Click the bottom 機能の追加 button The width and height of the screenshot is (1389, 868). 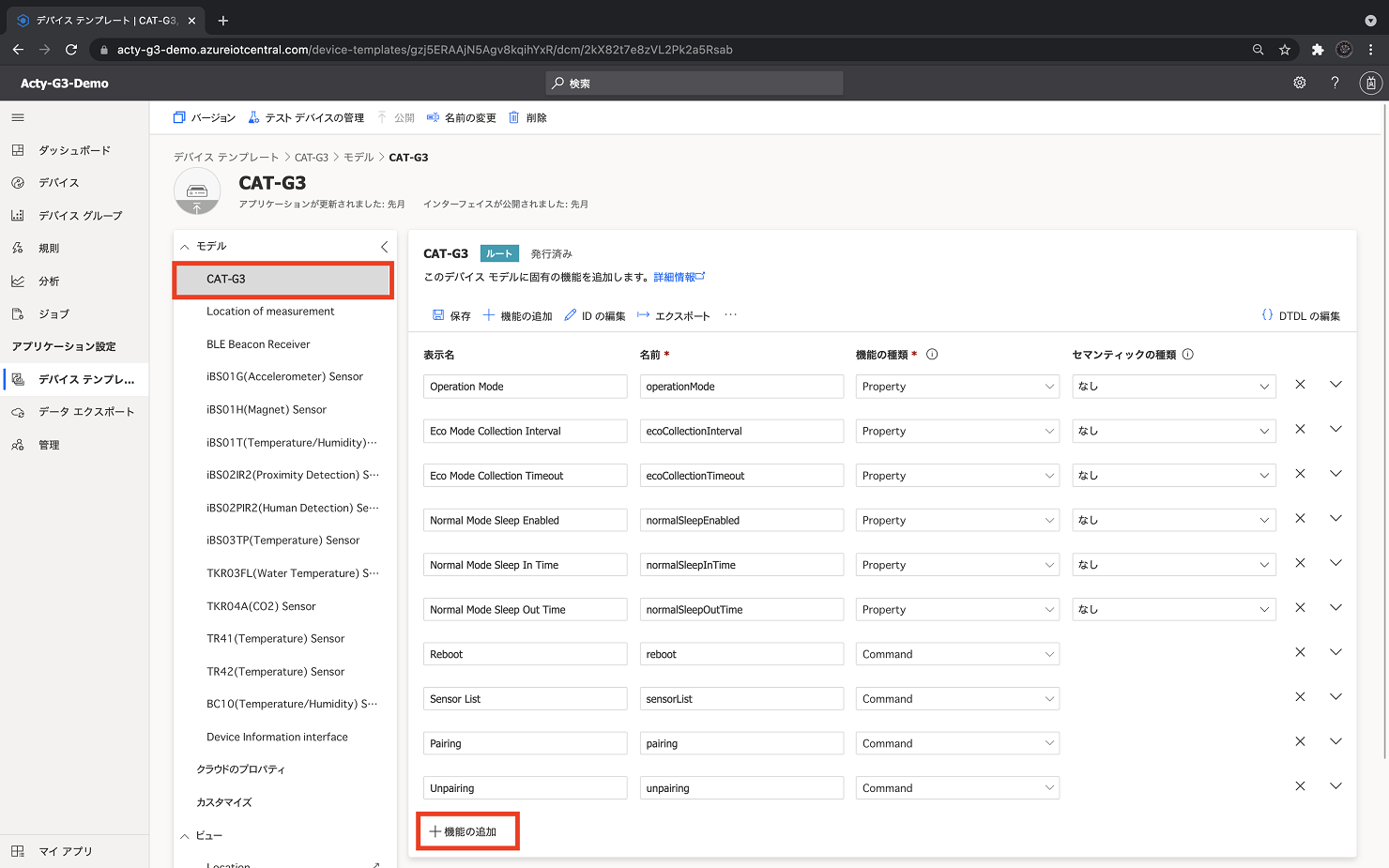point(464,831)
